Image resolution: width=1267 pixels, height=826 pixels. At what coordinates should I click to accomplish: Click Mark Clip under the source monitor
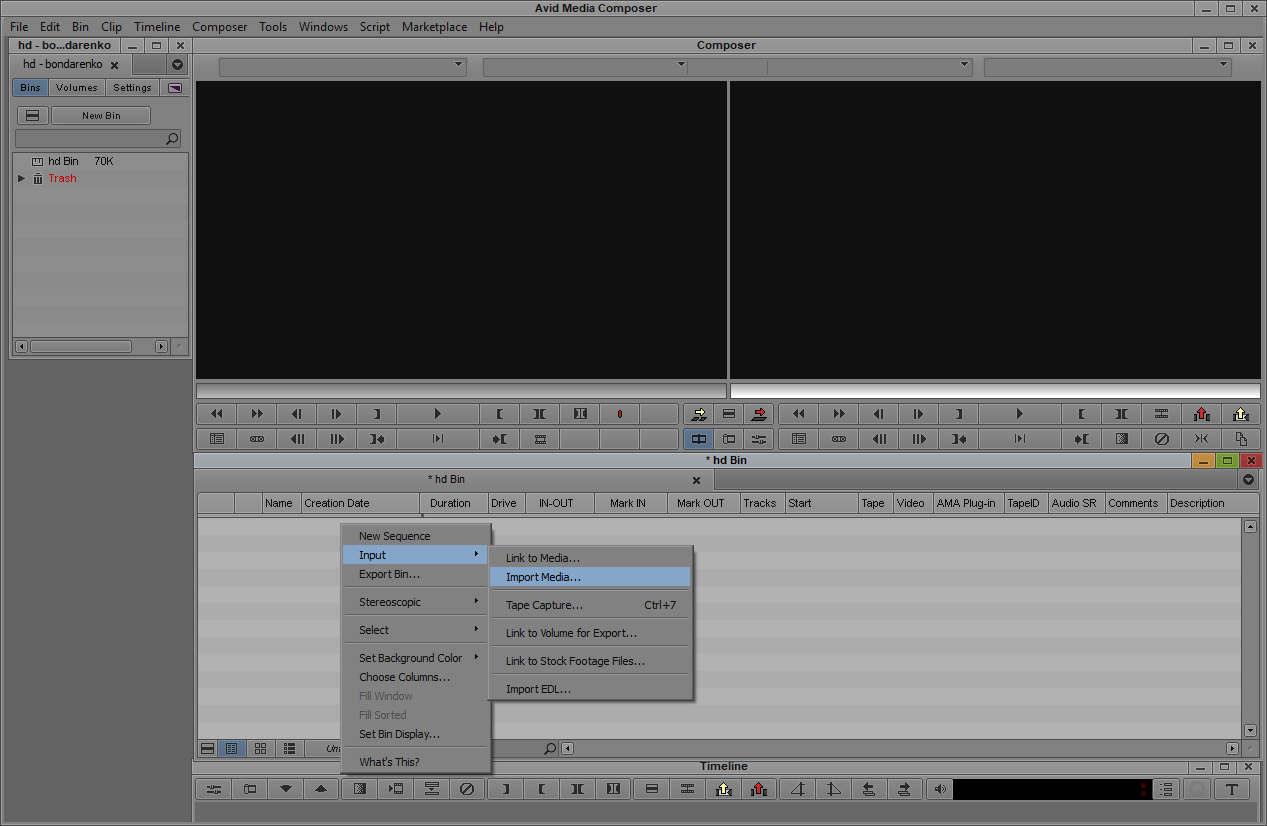pyautogui.click(x=539, y=414)
